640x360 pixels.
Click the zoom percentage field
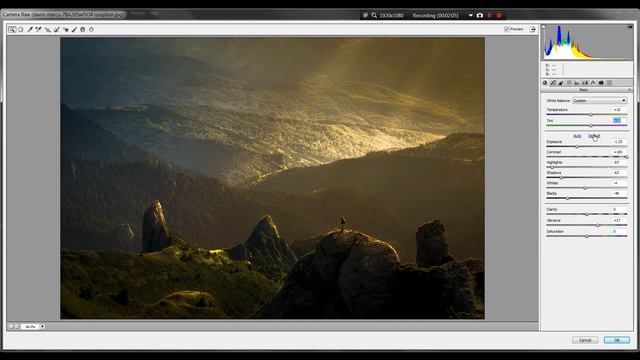tap(30, 327)
